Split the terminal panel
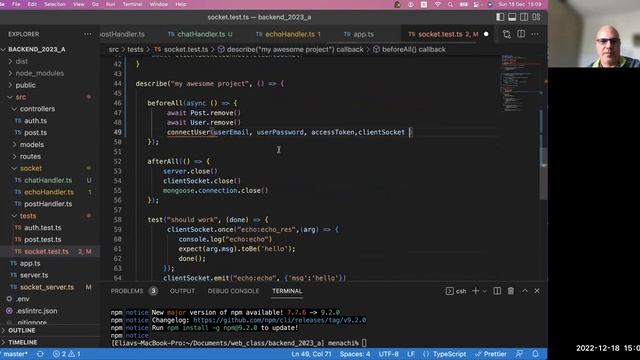The image size is (640, 360). pos(497,291)
